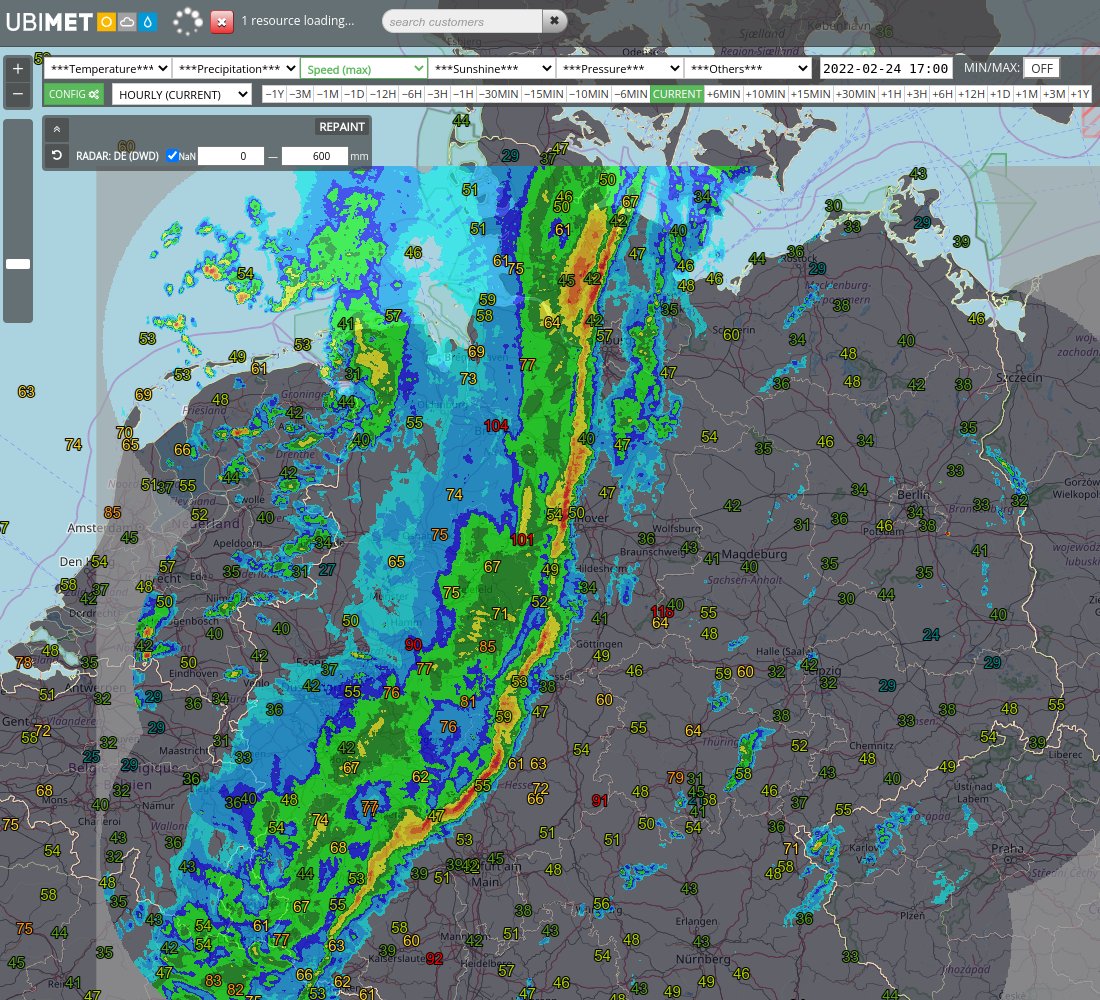Viewport: 1100px width, 1000px height.
Task: Click the Magdeburg city label on map
Action: (754, 554)
